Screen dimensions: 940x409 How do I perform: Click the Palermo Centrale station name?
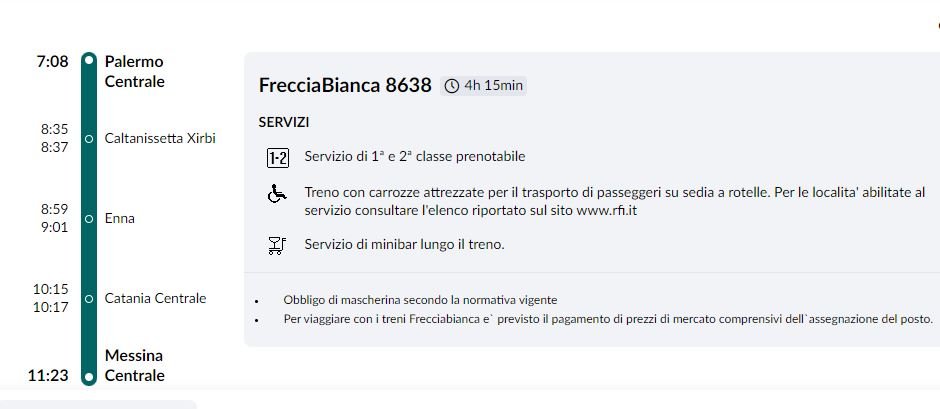pyautogui.click(x=134, y=72)
